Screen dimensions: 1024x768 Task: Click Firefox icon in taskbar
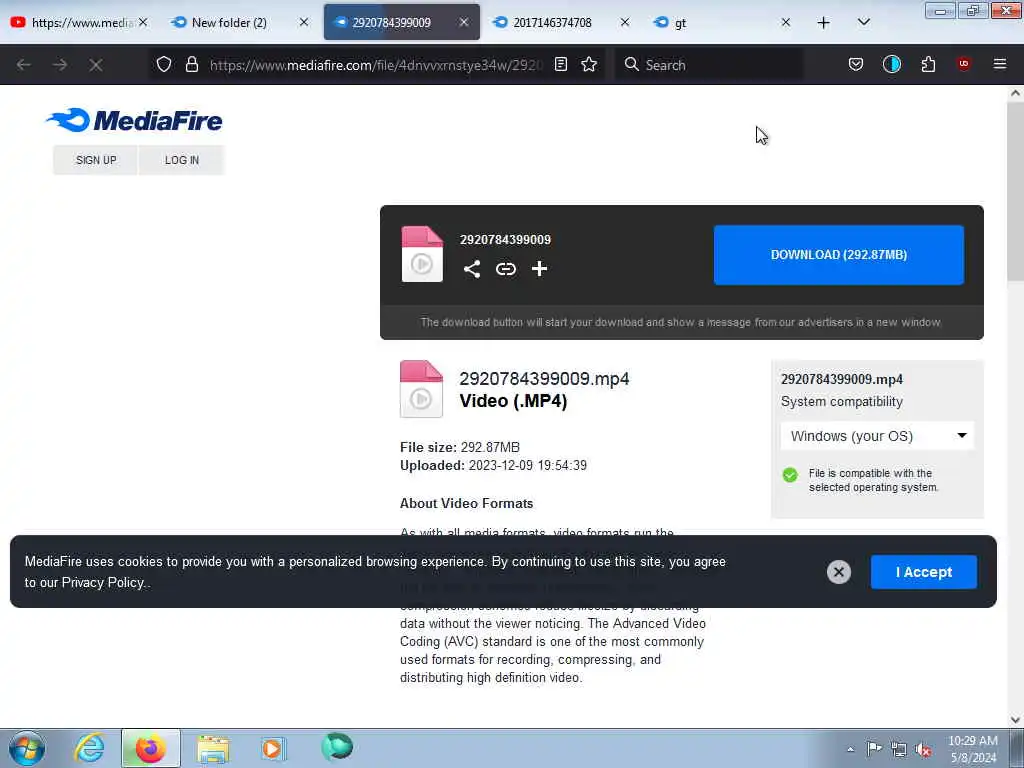(x=150, y=748)
